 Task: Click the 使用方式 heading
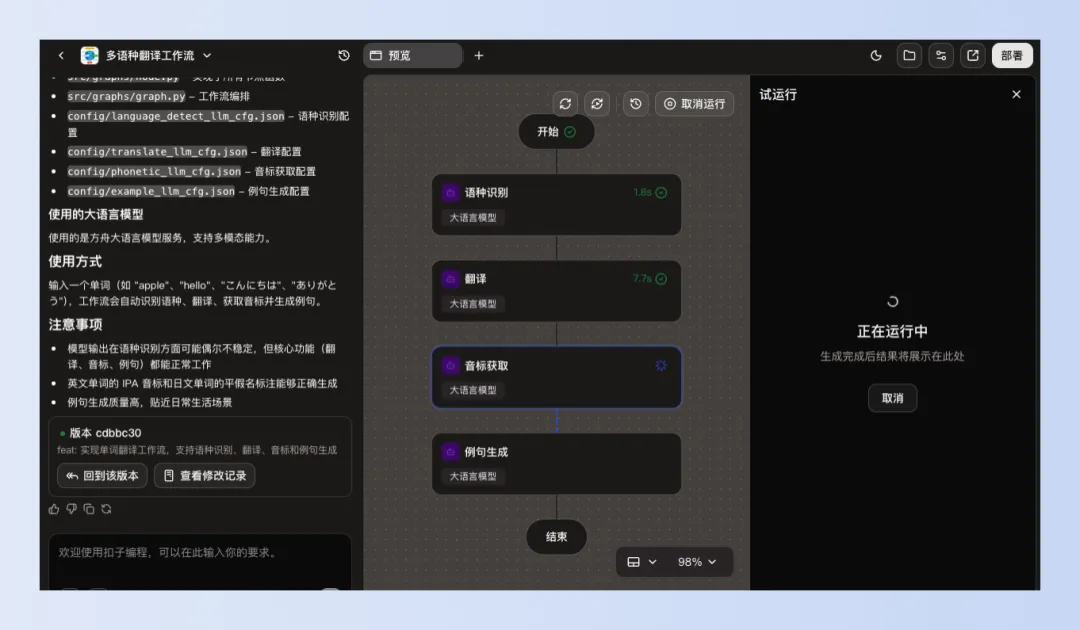[x=75, y=262]
